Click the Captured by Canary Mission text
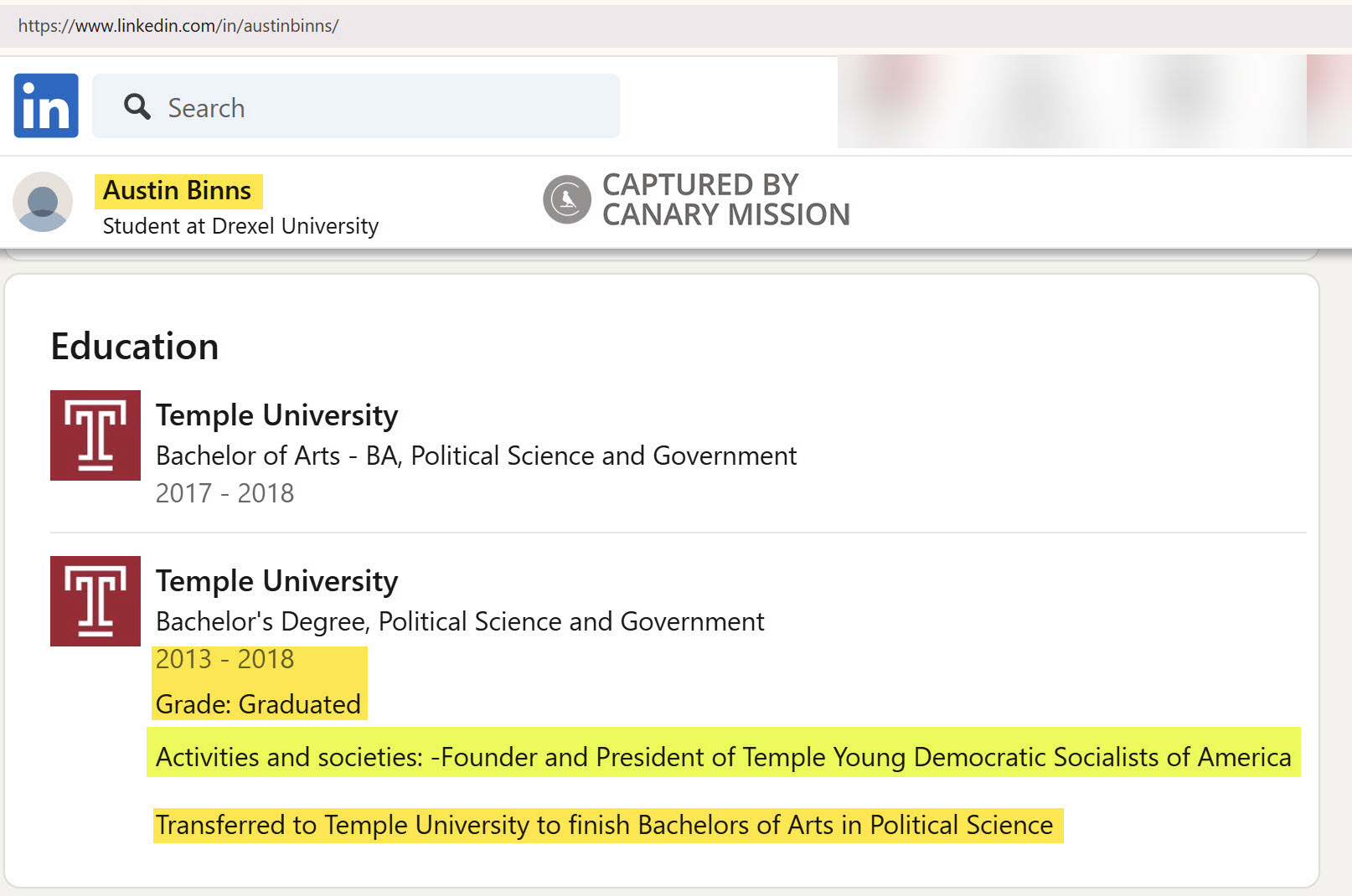The image size is (1352, 896). (725, 199)
